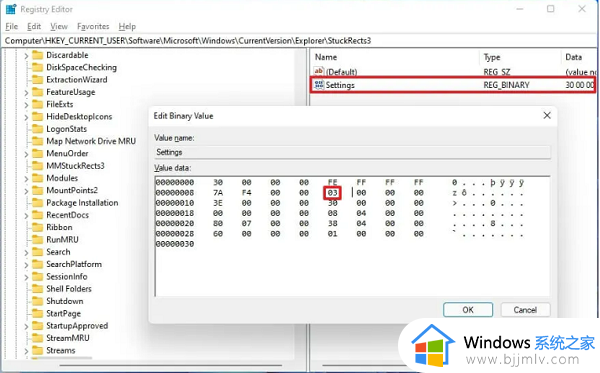Expand the SessionInfo key
The width and height of the screenshot is (600, 373).
[26, 277]
